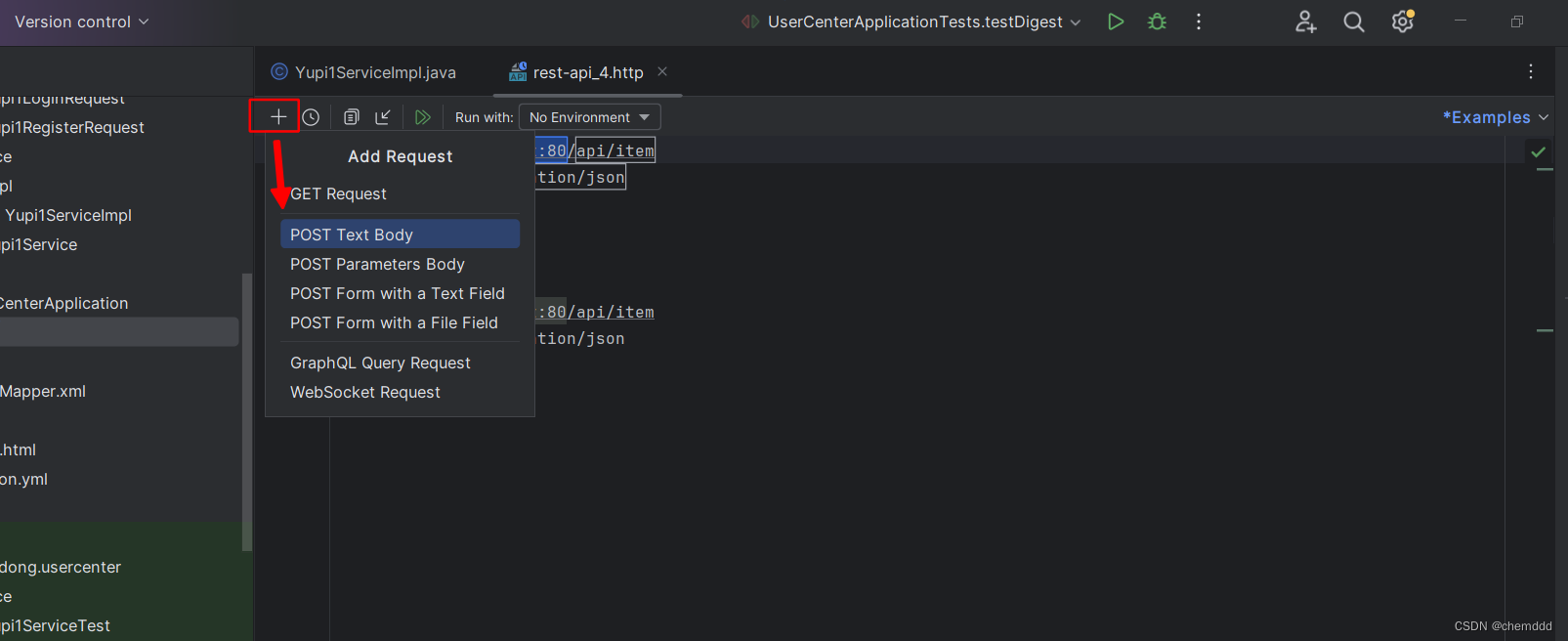
Task: Click the first tion/json header text
Action: (581, 177)
